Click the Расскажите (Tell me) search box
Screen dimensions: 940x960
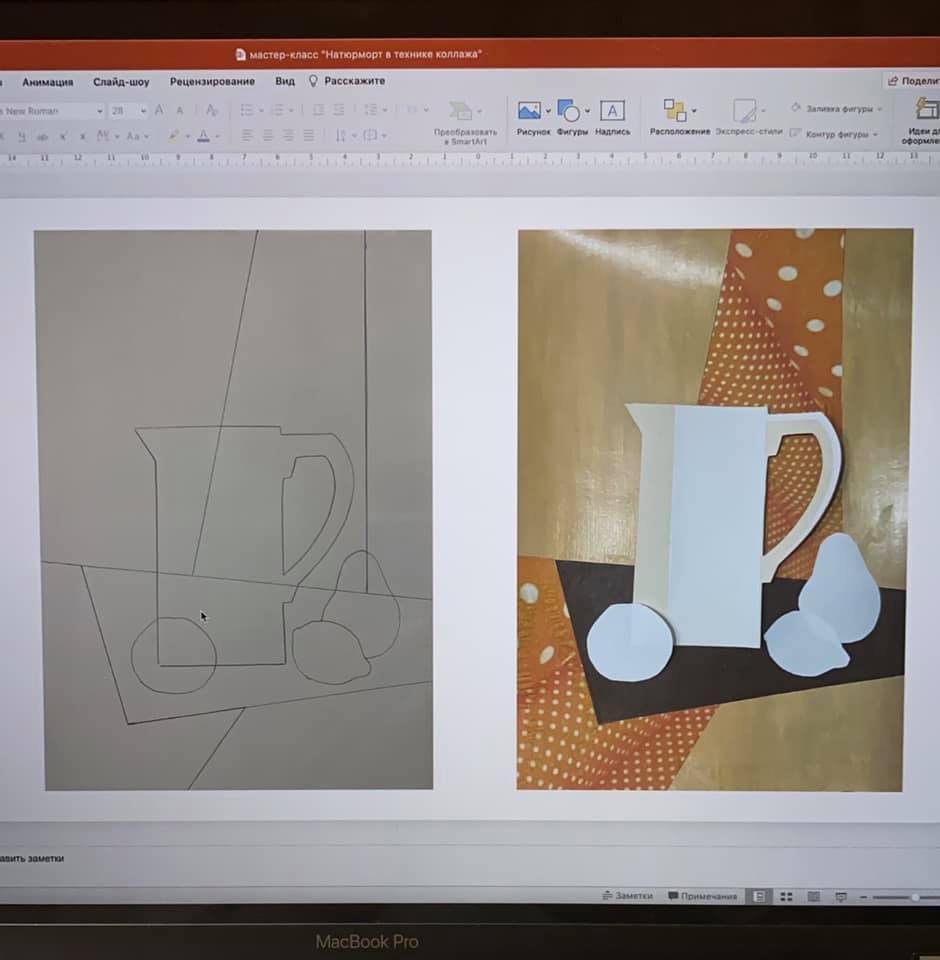354,82
